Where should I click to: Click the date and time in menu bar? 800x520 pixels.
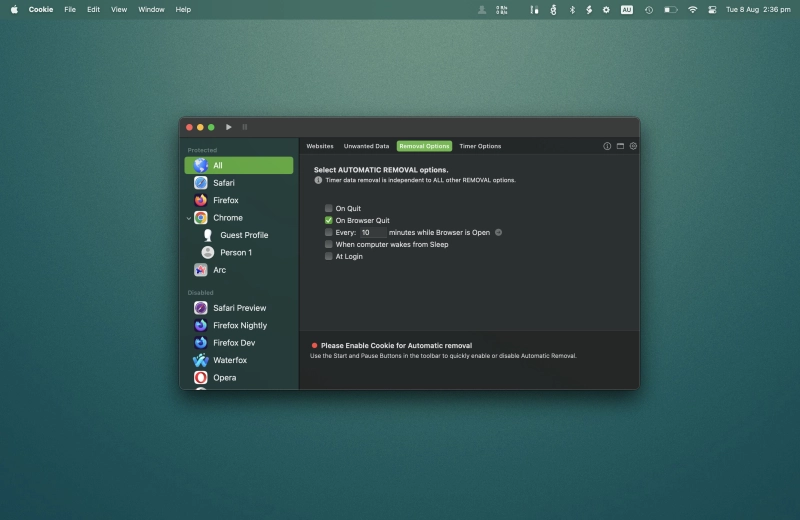pos(758,9)
